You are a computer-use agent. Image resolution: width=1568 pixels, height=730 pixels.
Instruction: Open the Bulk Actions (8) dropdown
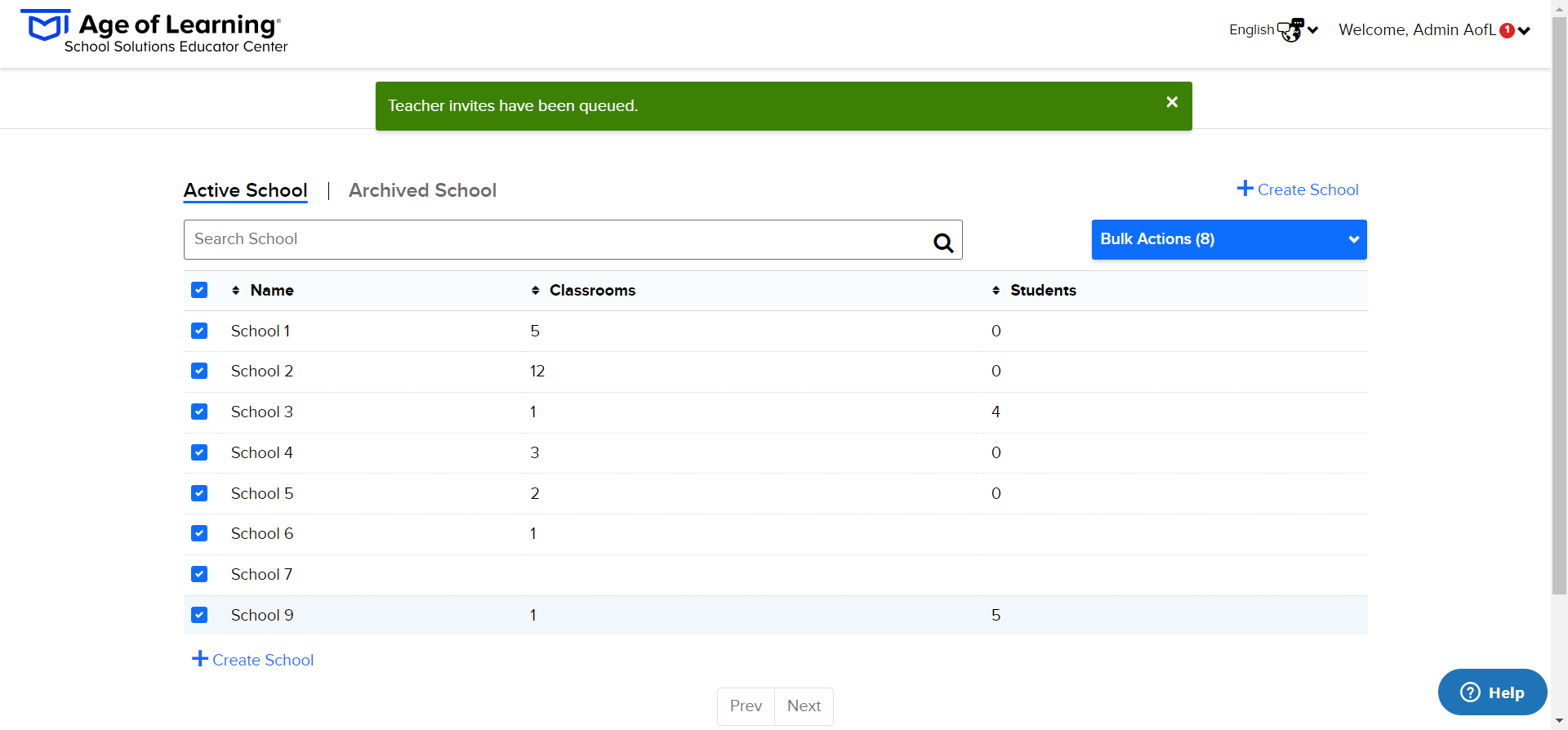click(x=1229, y=239)
